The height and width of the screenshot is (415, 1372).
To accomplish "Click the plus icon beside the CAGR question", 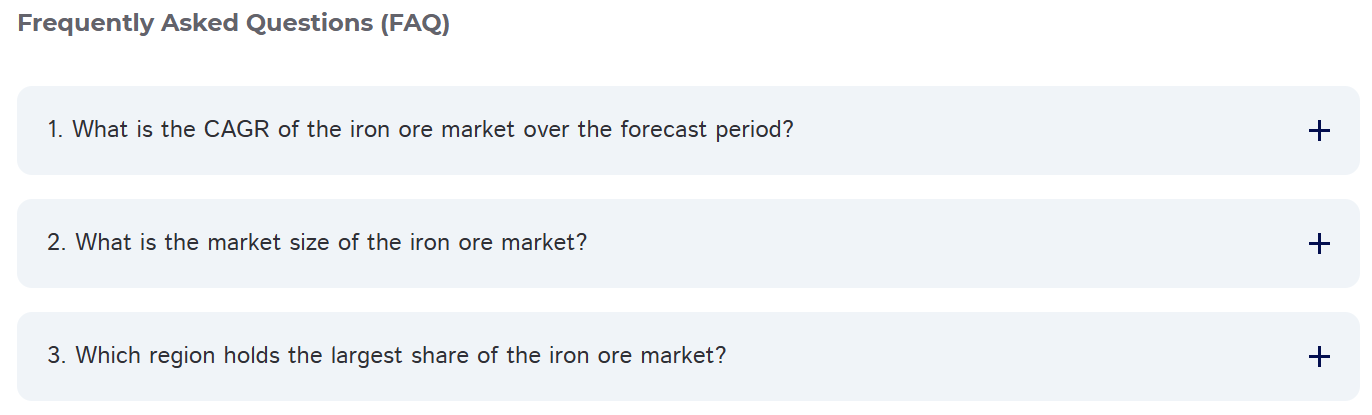I will click(1319, 130).
